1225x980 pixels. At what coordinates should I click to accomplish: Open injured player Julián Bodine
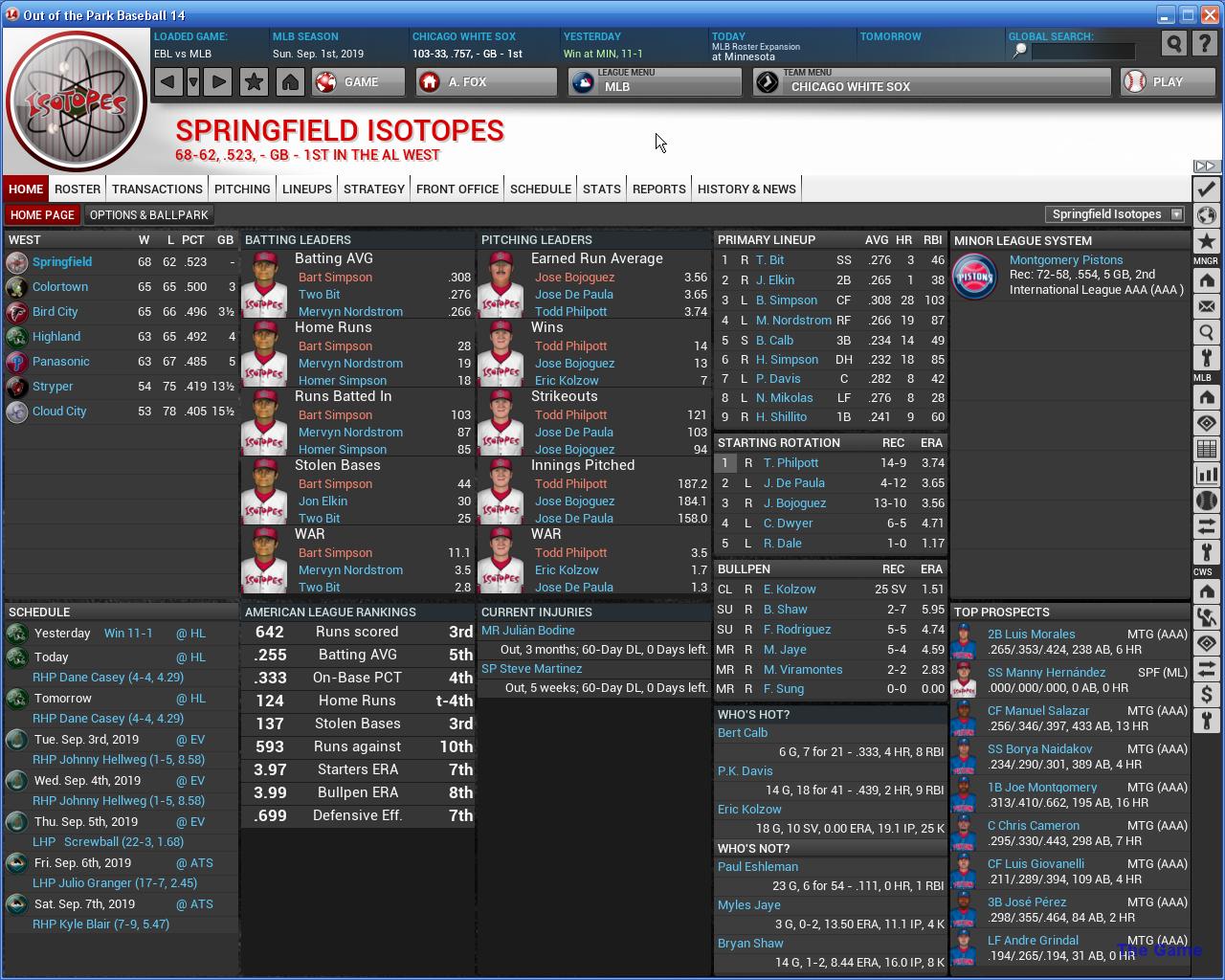click(528, 630)
